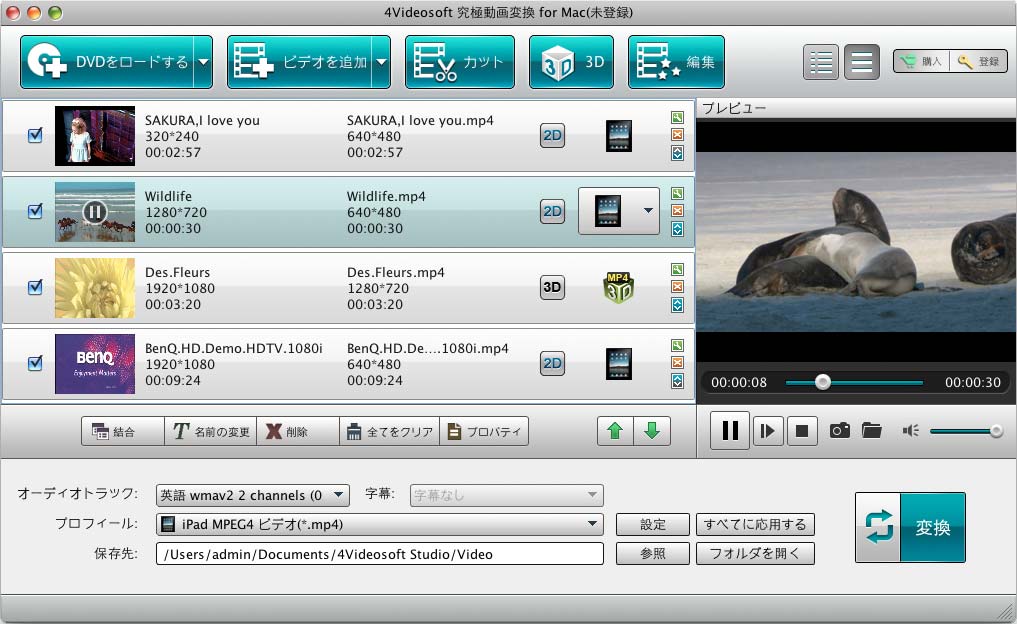Move item up with green arrow

(615, 431)
